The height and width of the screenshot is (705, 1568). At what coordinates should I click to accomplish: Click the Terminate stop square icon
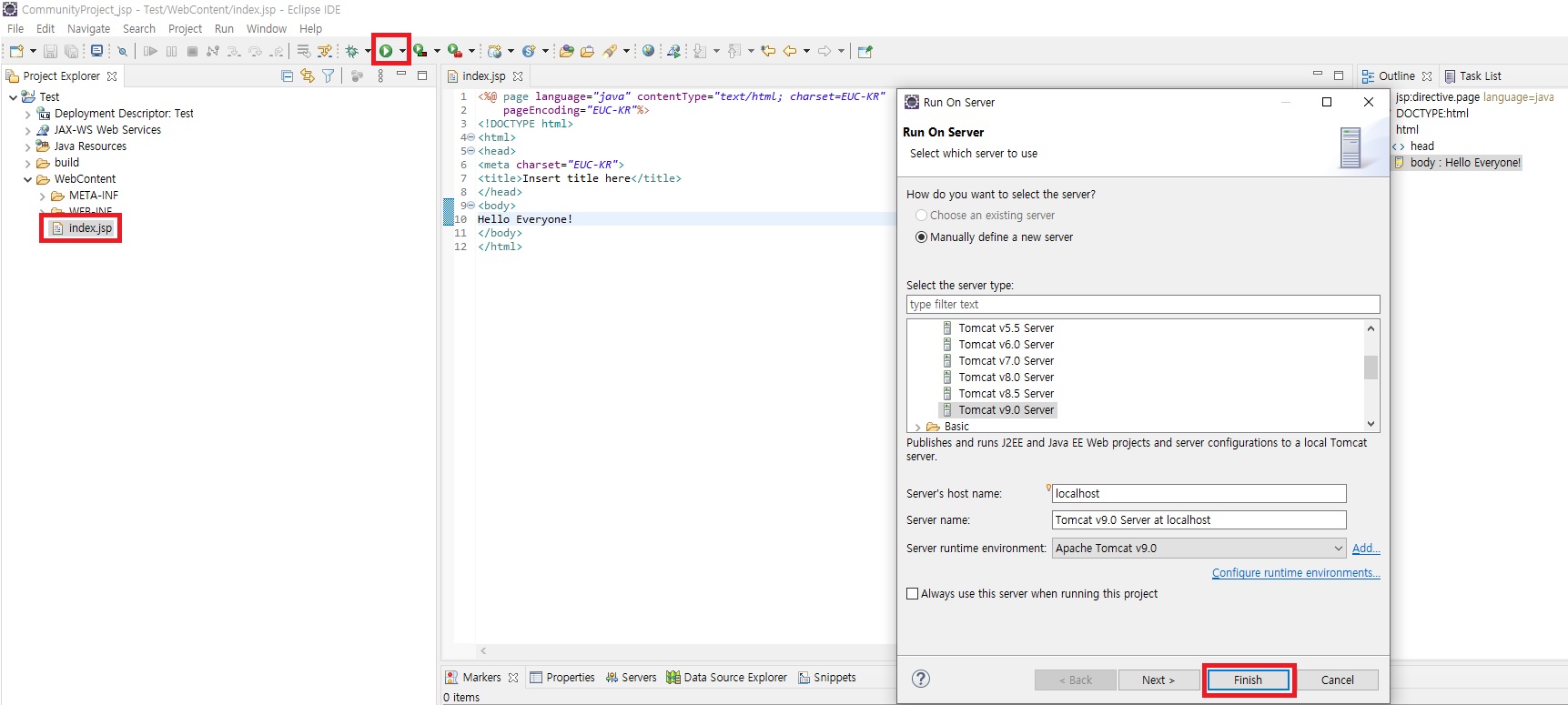(x=192, y=51)
